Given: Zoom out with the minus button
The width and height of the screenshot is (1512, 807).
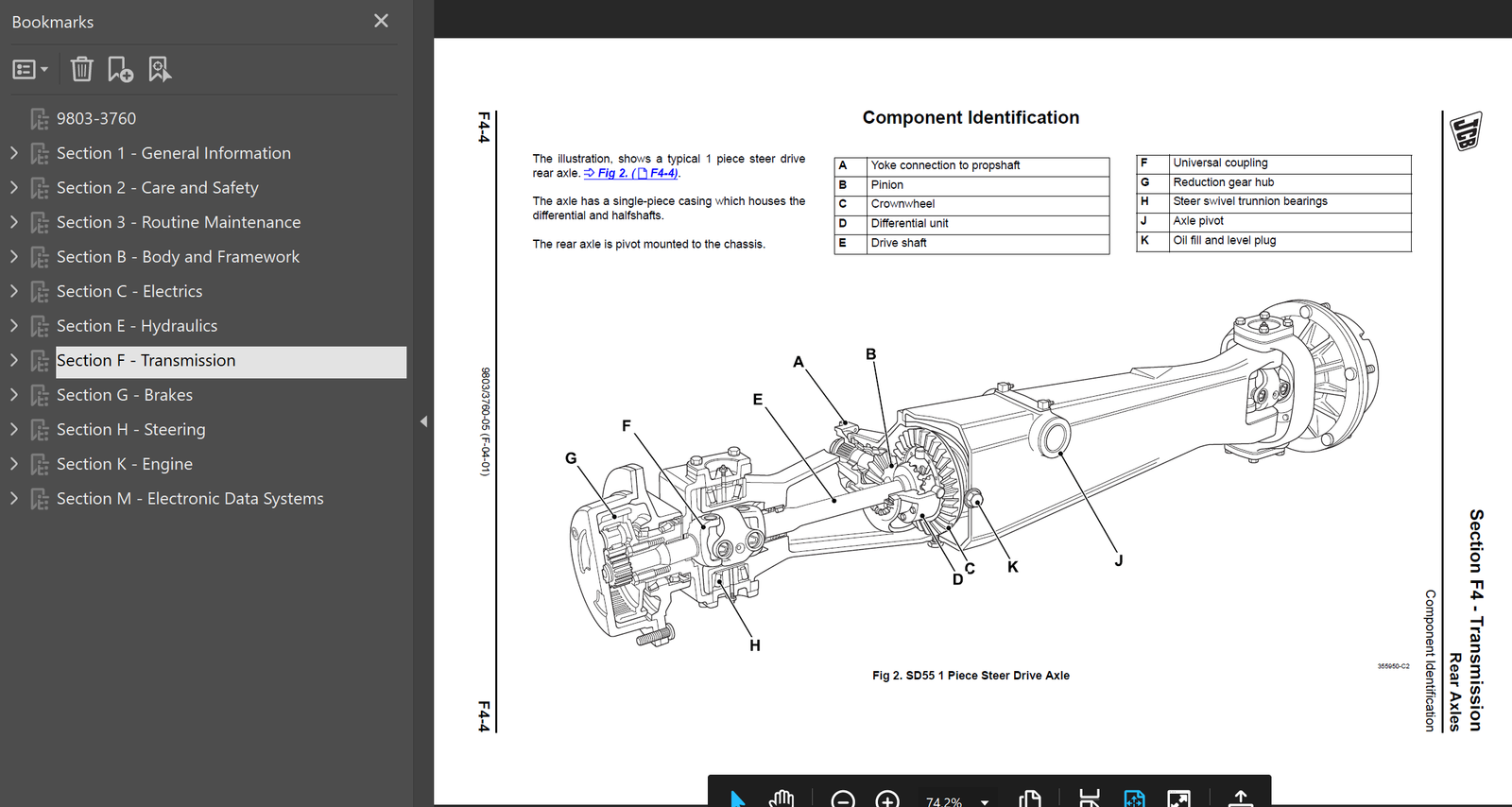Looking at the screenshot, I should click(843, 800).
